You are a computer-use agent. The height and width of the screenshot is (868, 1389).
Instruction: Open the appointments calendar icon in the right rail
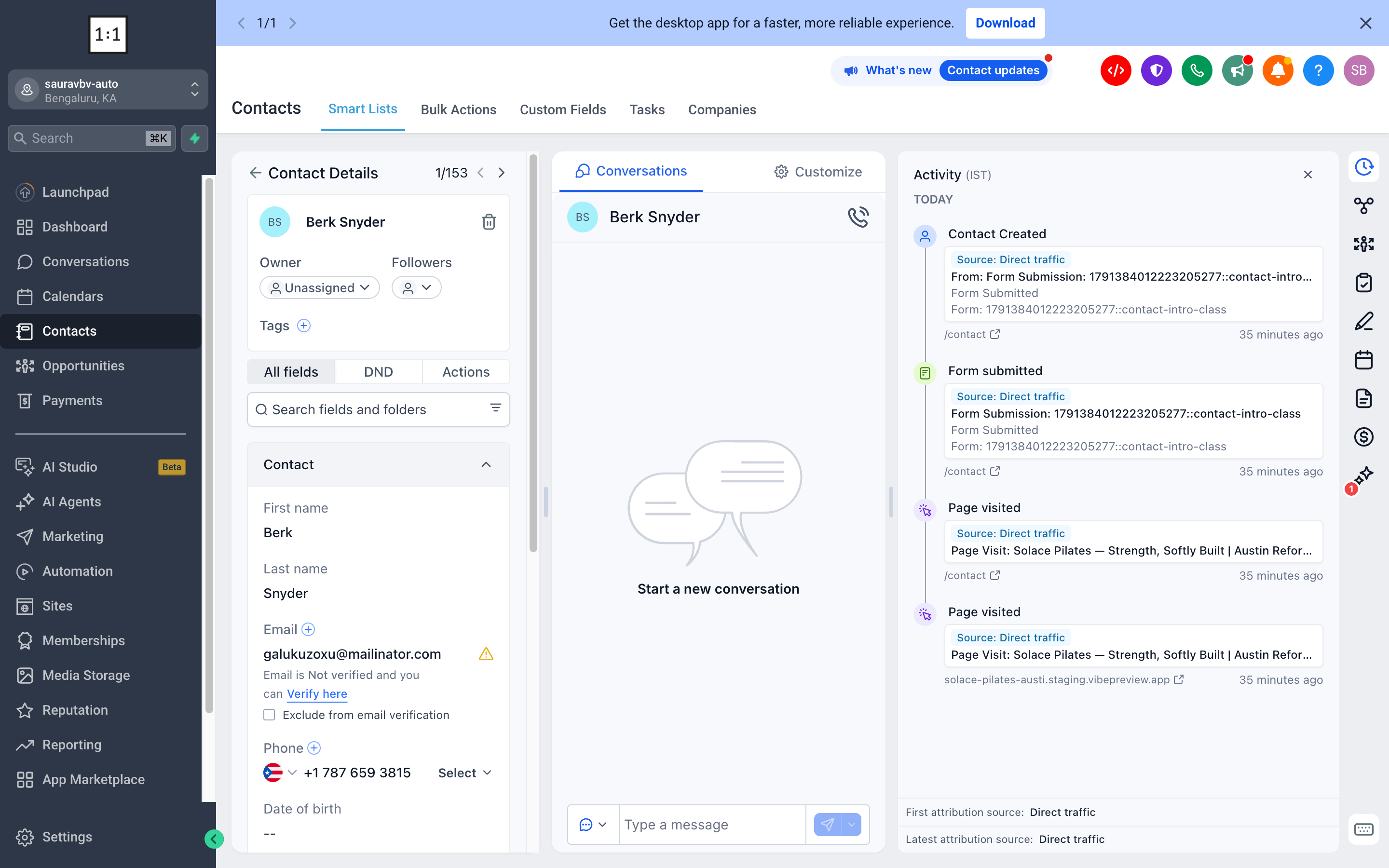(1363, 360)
